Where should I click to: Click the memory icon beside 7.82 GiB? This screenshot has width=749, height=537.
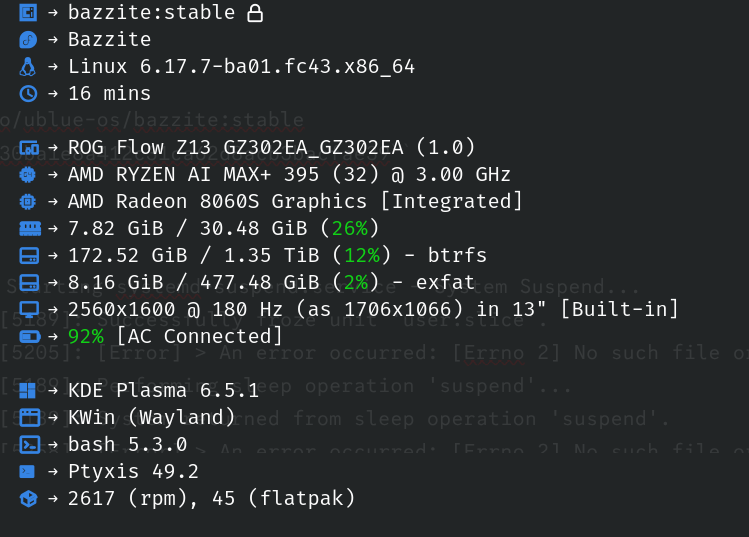tap(27, 229)
